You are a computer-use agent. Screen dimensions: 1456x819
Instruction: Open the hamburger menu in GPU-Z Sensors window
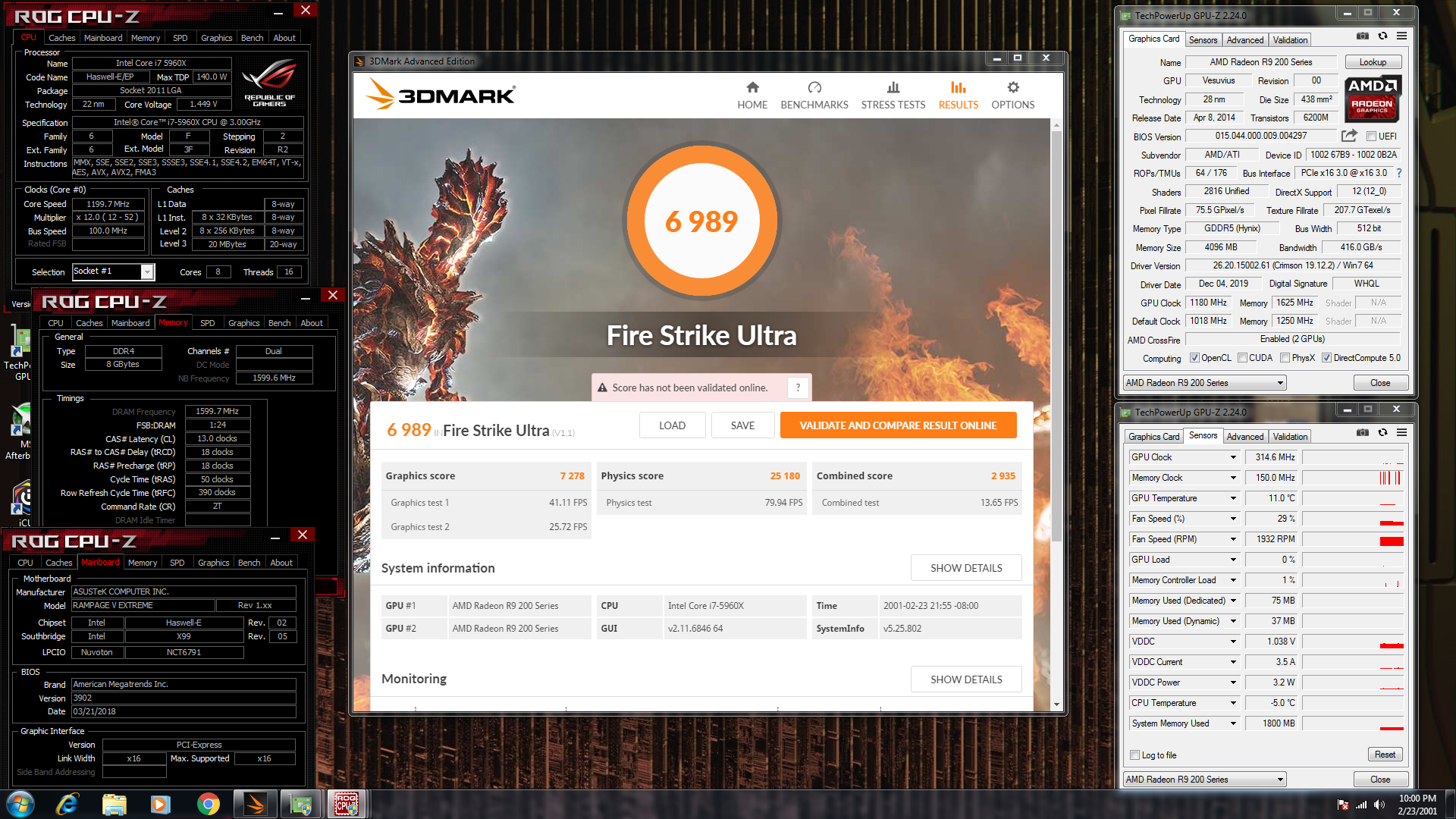[x=1401, y=432]
